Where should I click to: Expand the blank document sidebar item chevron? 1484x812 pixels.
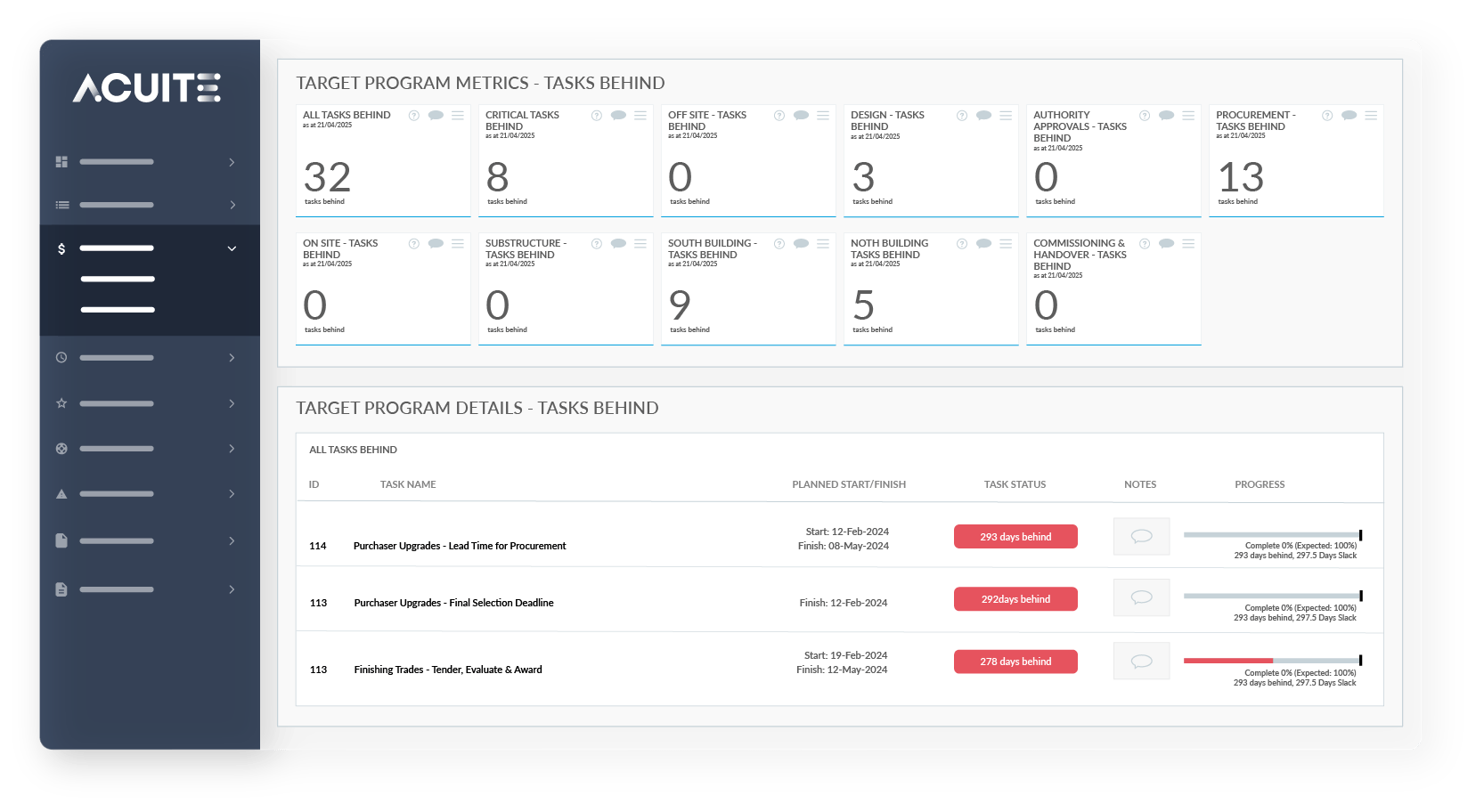click(232, 541)
